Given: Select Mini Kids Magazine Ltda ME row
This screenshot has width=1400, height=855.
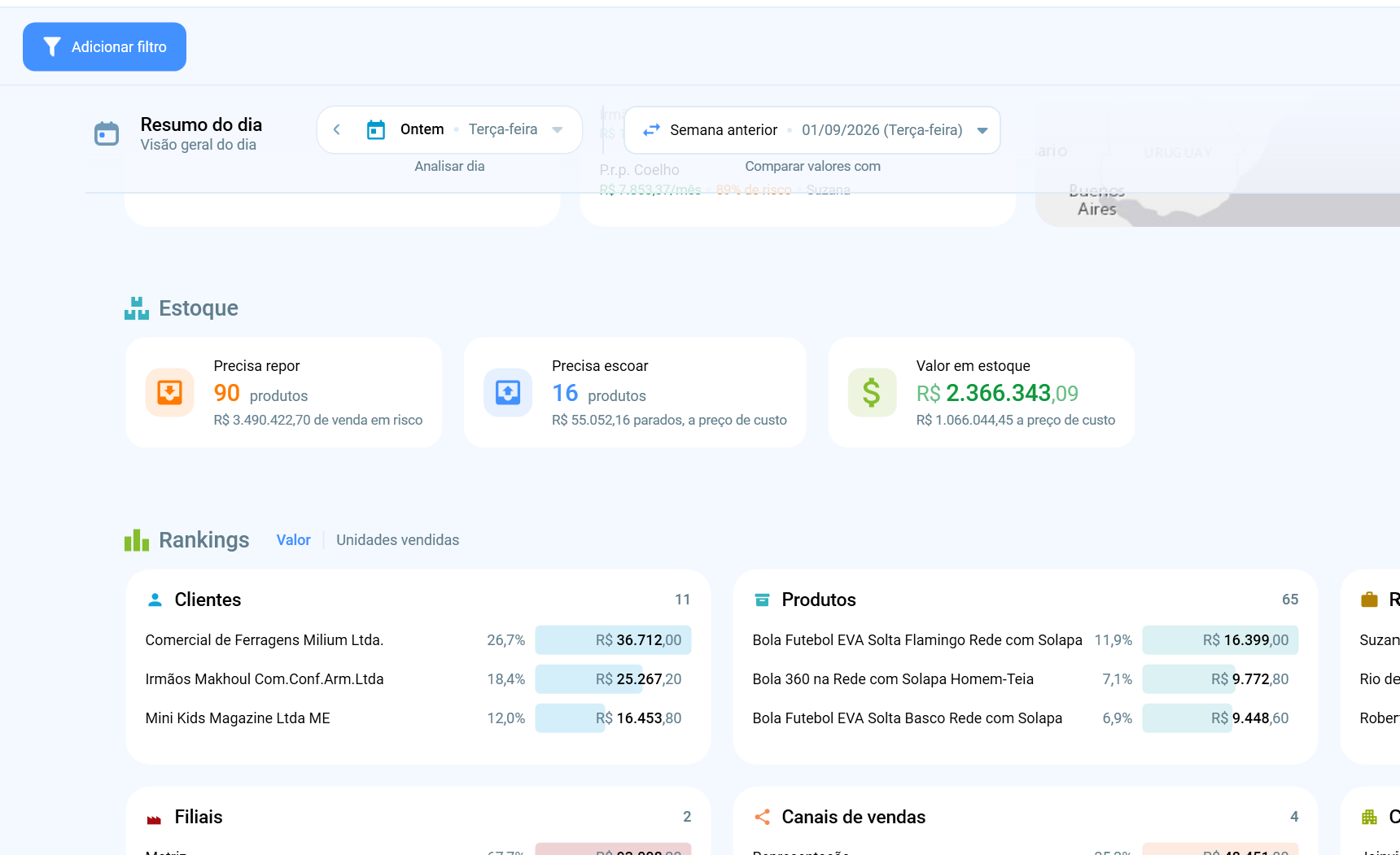Looking at the screenshot, I should click(418, 718).
